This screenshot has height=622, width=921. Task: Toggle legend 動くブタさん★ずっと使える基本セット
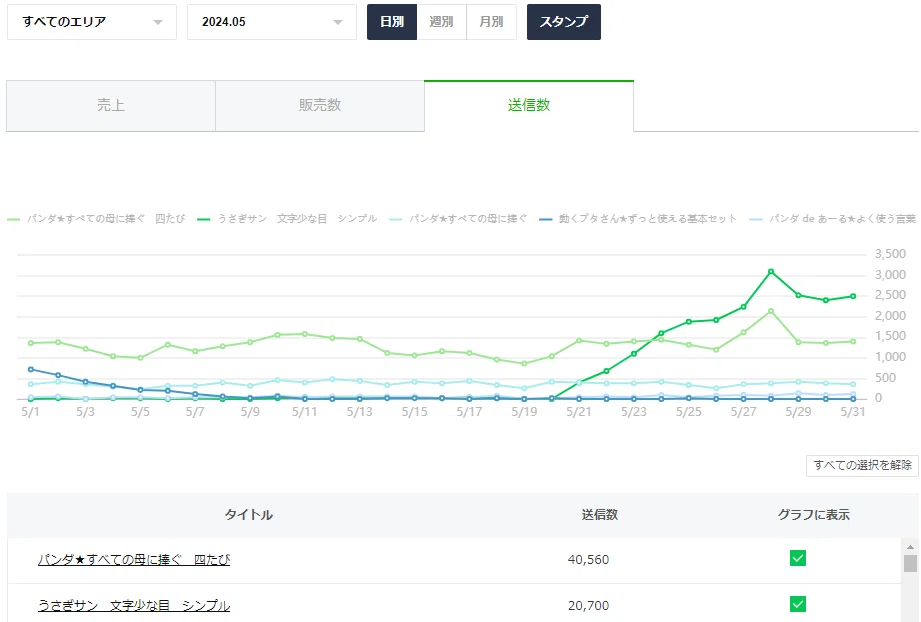click(638, 218)
